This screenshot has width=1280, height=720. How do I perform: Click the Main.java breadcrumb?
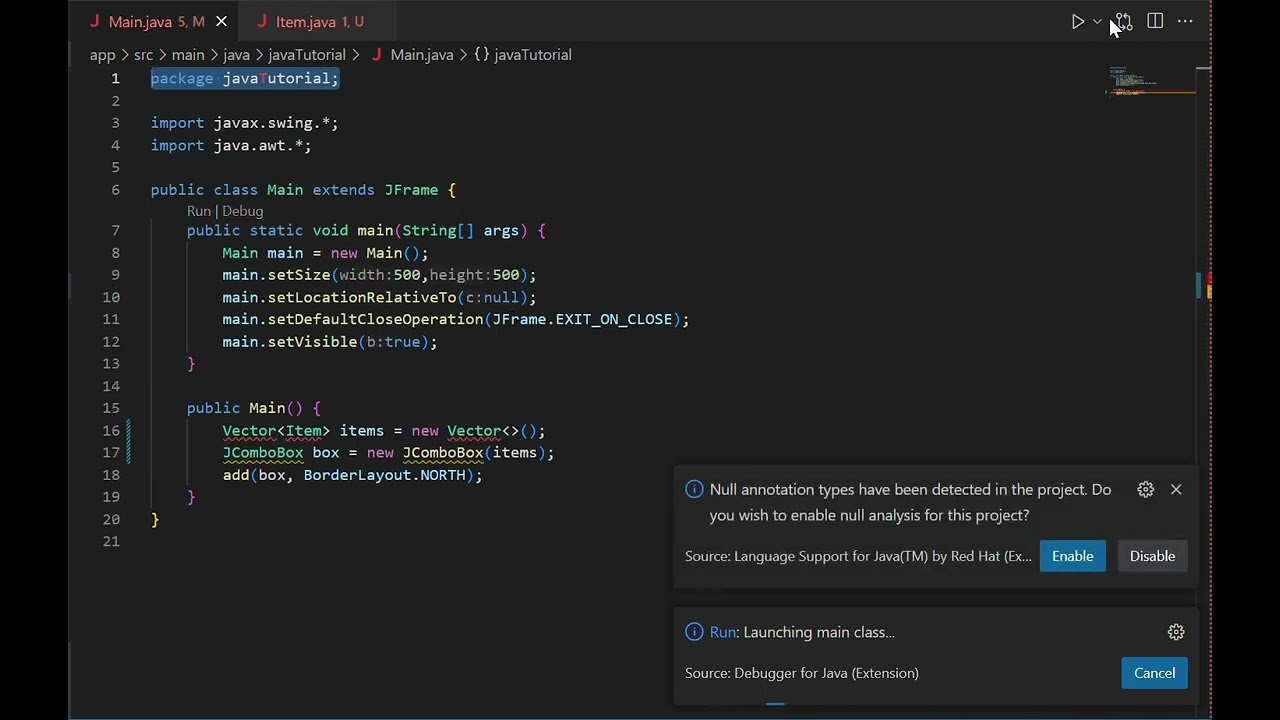coord(411,55)
